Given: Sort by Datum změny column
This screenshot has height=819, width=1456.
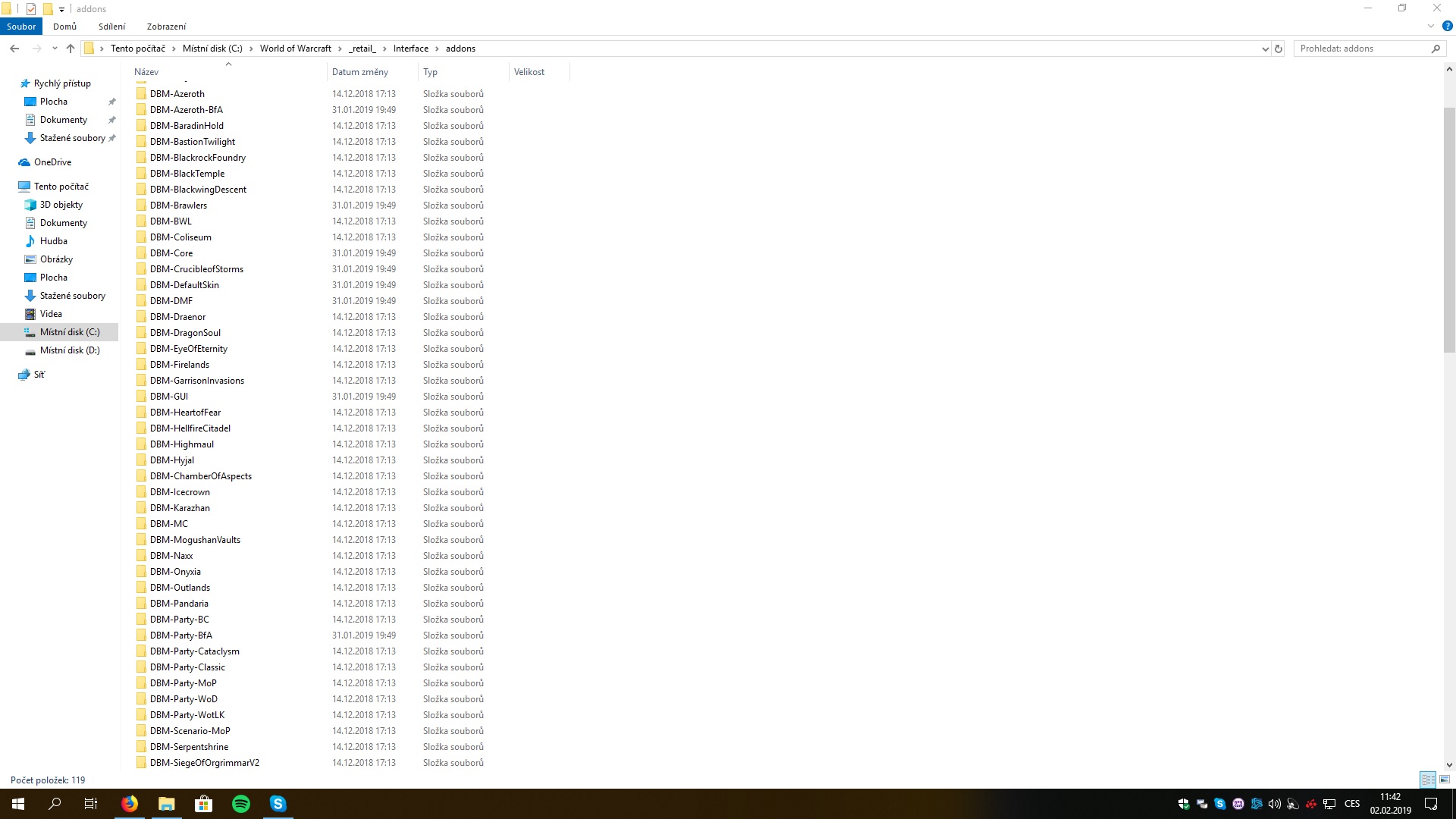Looking at the screenshot, I should 360,72.
